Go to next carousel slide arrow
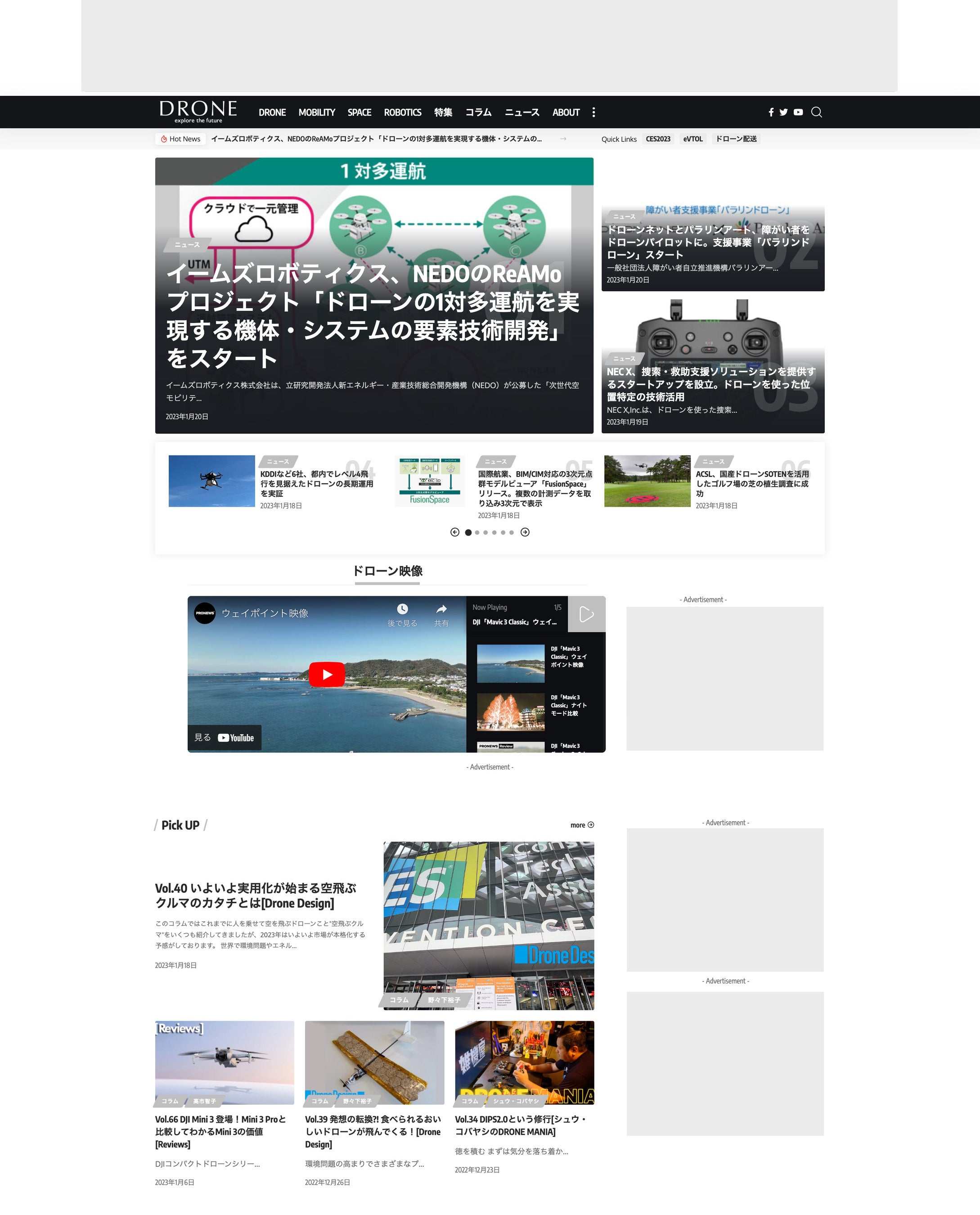This screenshot has width=980, height=1215. click(x=525, y=532)
